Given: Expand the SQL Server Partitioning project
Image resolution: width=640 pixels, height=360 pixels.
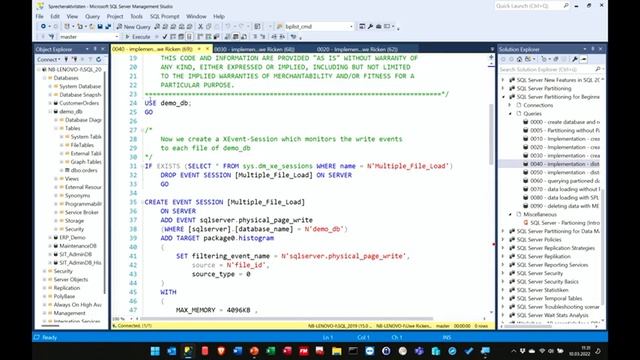Looking at the screenshot, I should (503, 89).
